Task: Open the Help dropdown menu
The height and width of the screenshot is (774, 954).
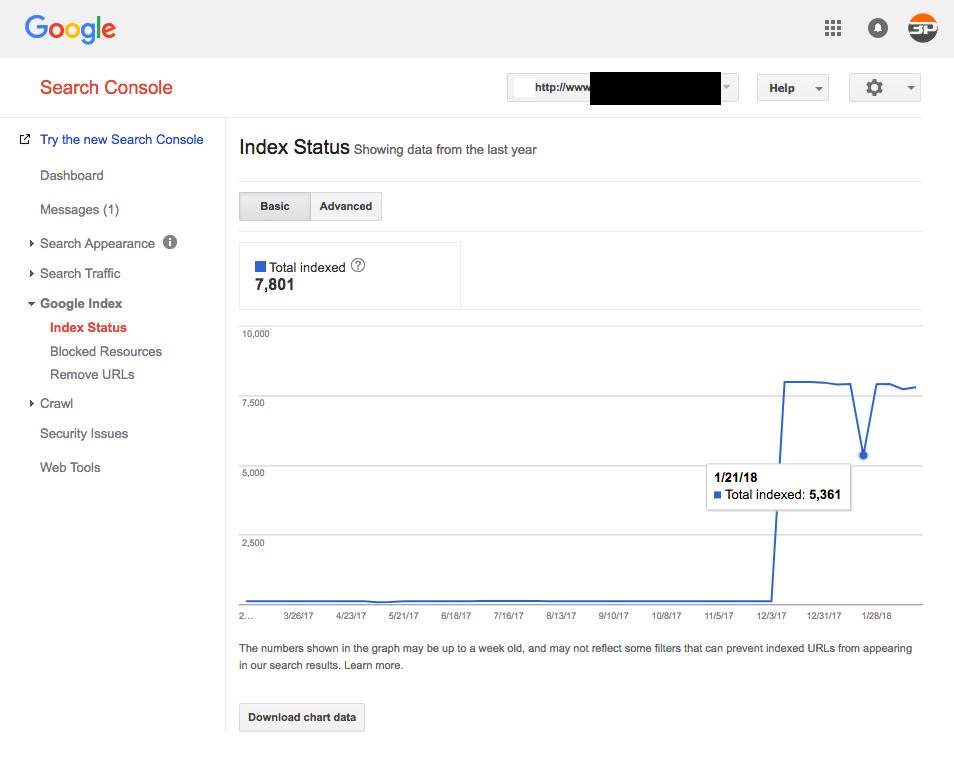Action: pyautogui.click(x=793, y=88)
